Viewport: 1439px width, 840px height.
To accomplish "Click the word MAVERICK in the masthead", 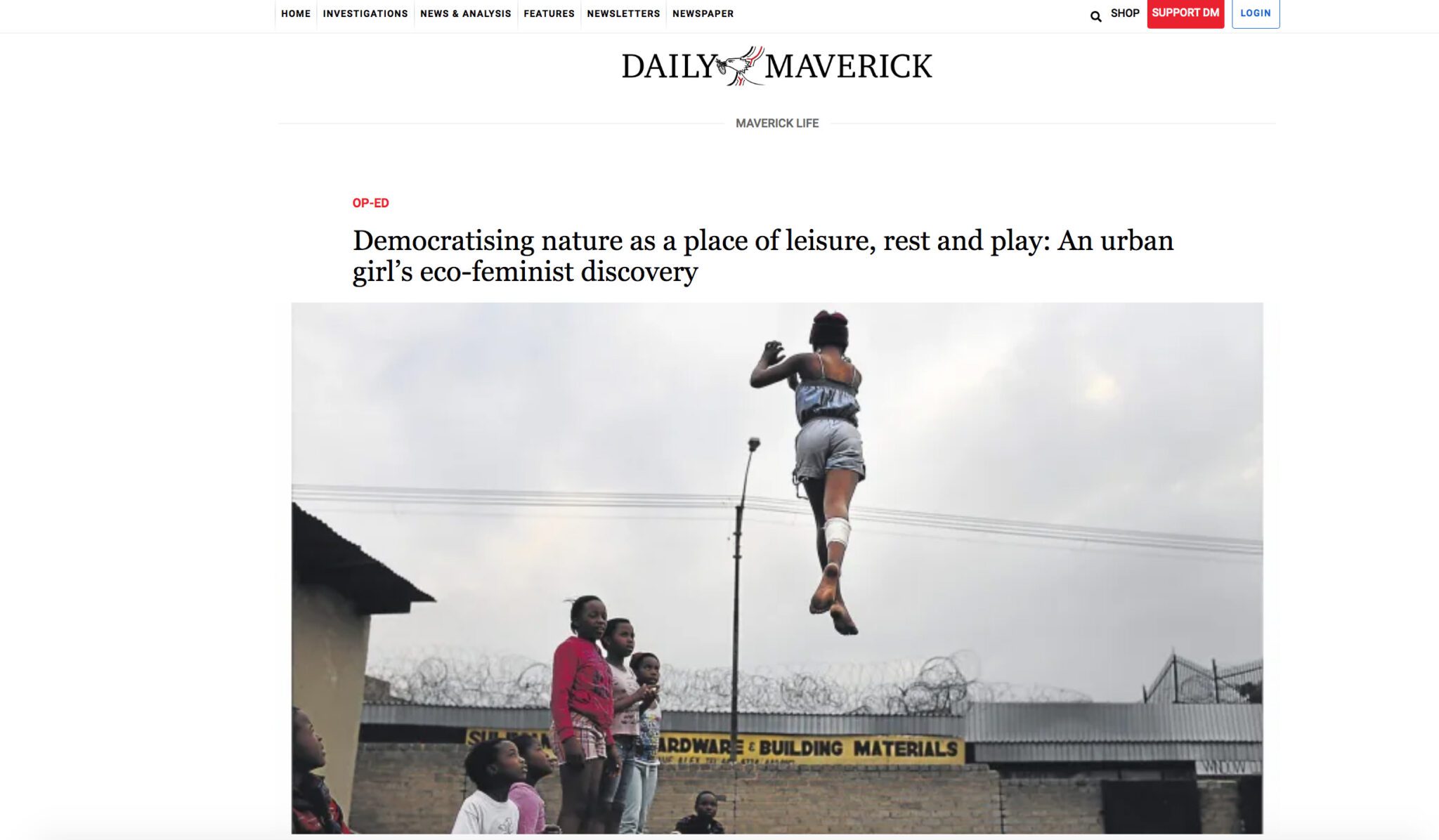I will click(x=849, y=67).
